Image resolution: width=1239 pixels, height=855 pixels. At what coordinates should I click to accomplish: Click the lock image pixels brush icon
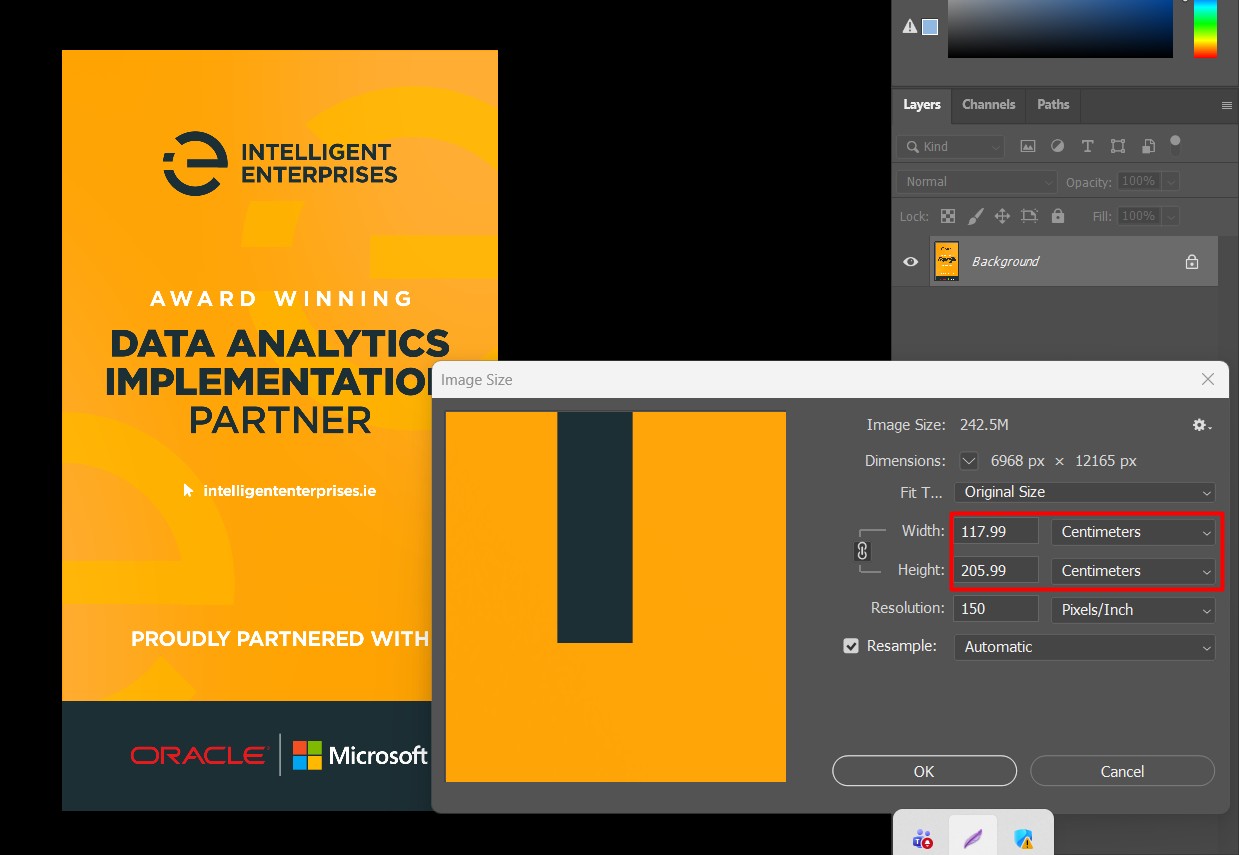(x=976, y=216)
